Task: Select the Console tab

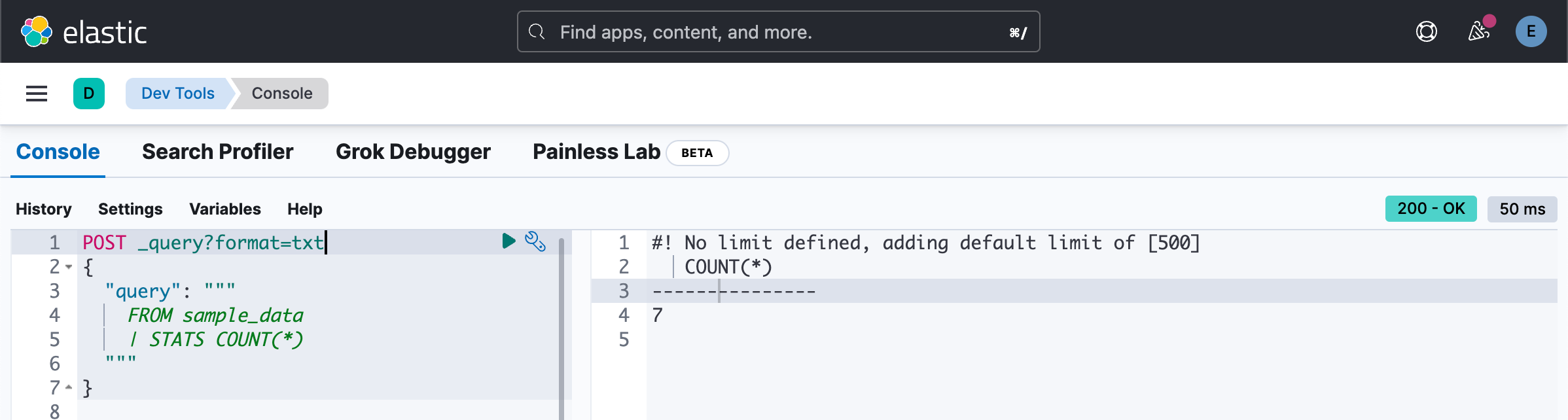Action: [58, 152]
